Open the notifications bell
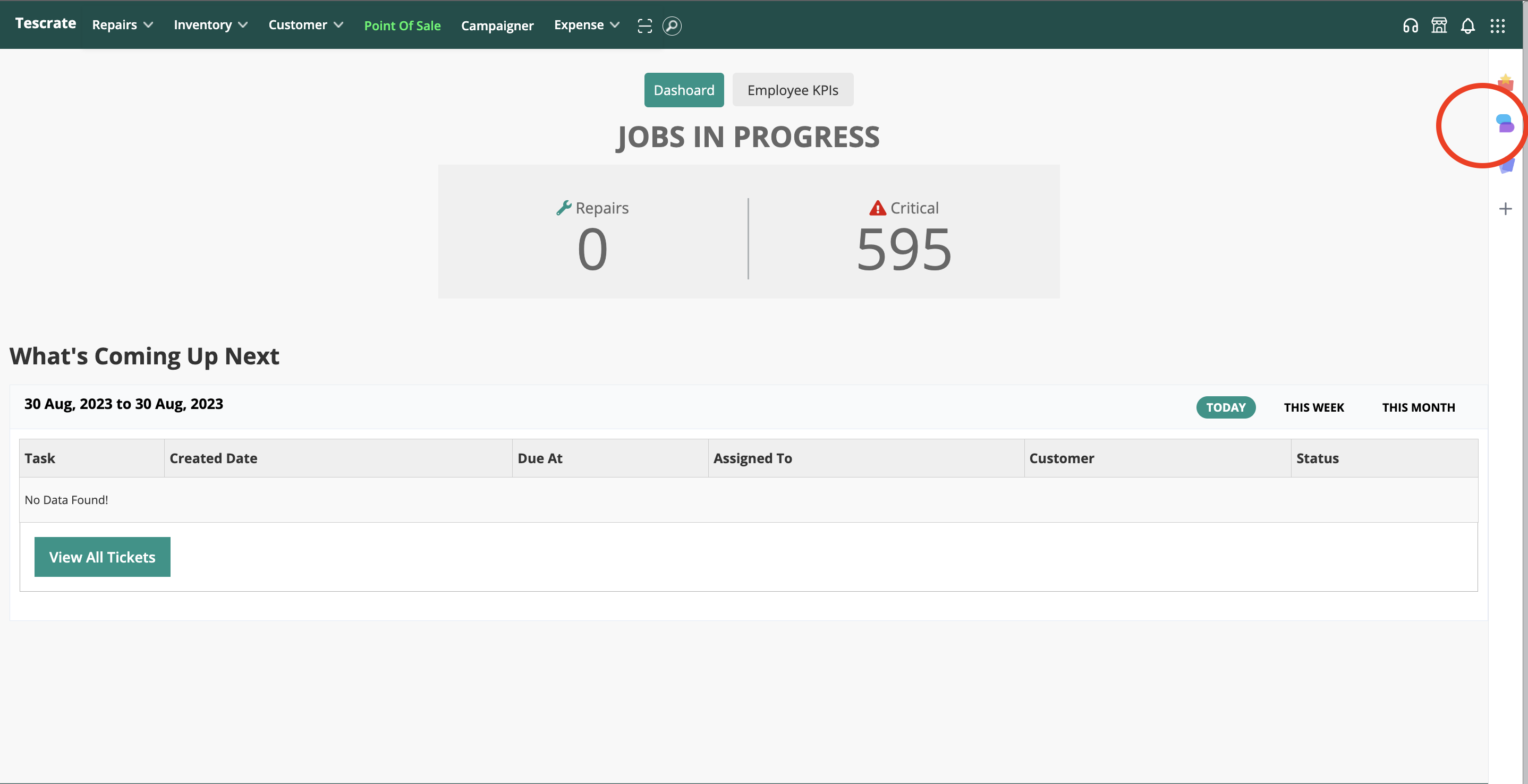Viewport: 1528px width, 784px height. pos(1467,25)
